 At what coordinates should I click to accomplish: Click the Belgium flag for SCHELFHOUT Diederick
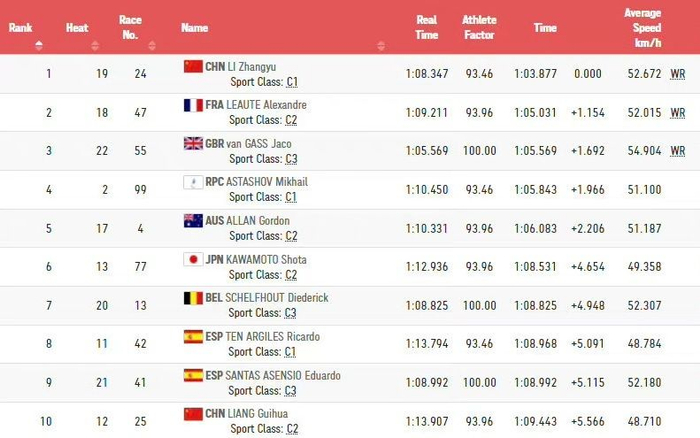pos(193,297)
